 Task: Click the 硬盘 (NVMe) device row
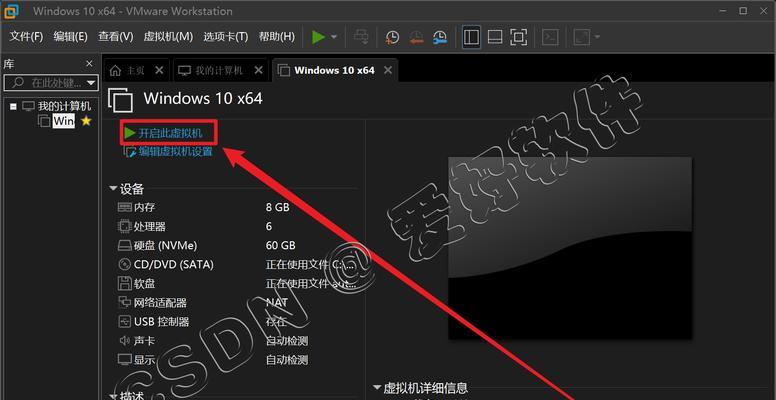[x=237, y=245]
